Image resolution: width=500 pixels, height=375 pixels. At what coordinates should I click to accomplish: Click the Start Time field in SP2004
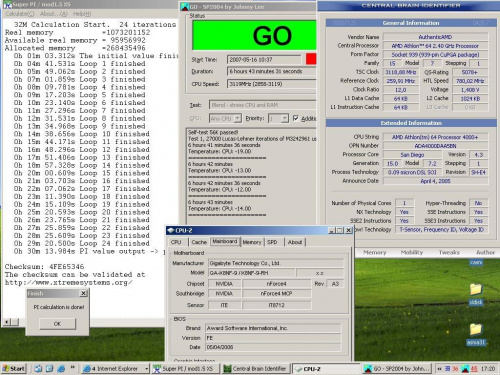point(265,60)
